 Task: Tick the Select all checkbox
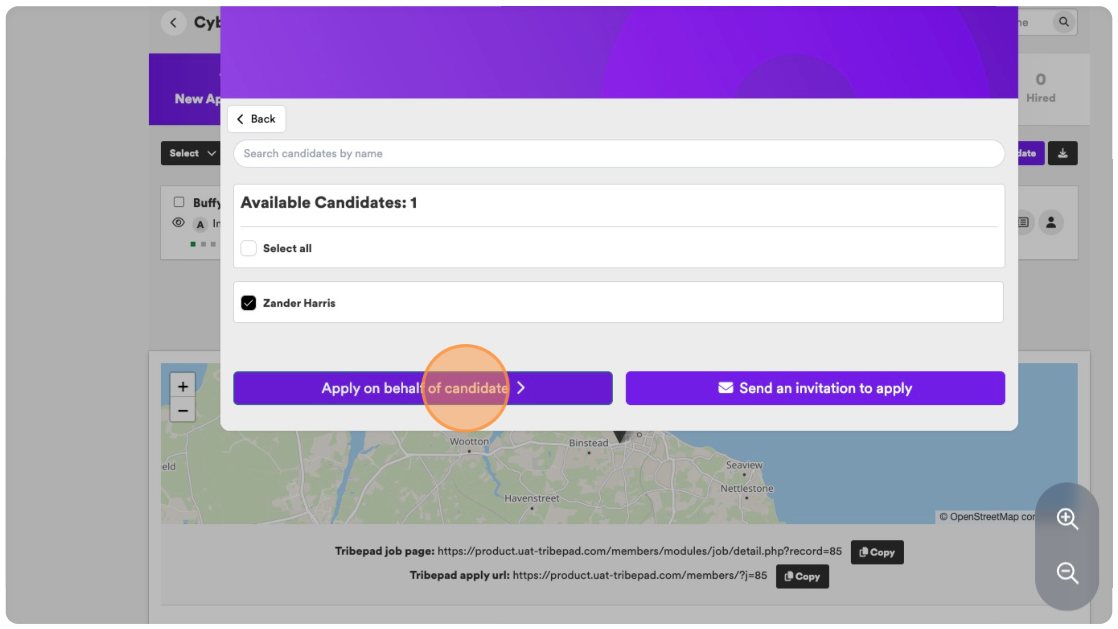pos(248,248)
